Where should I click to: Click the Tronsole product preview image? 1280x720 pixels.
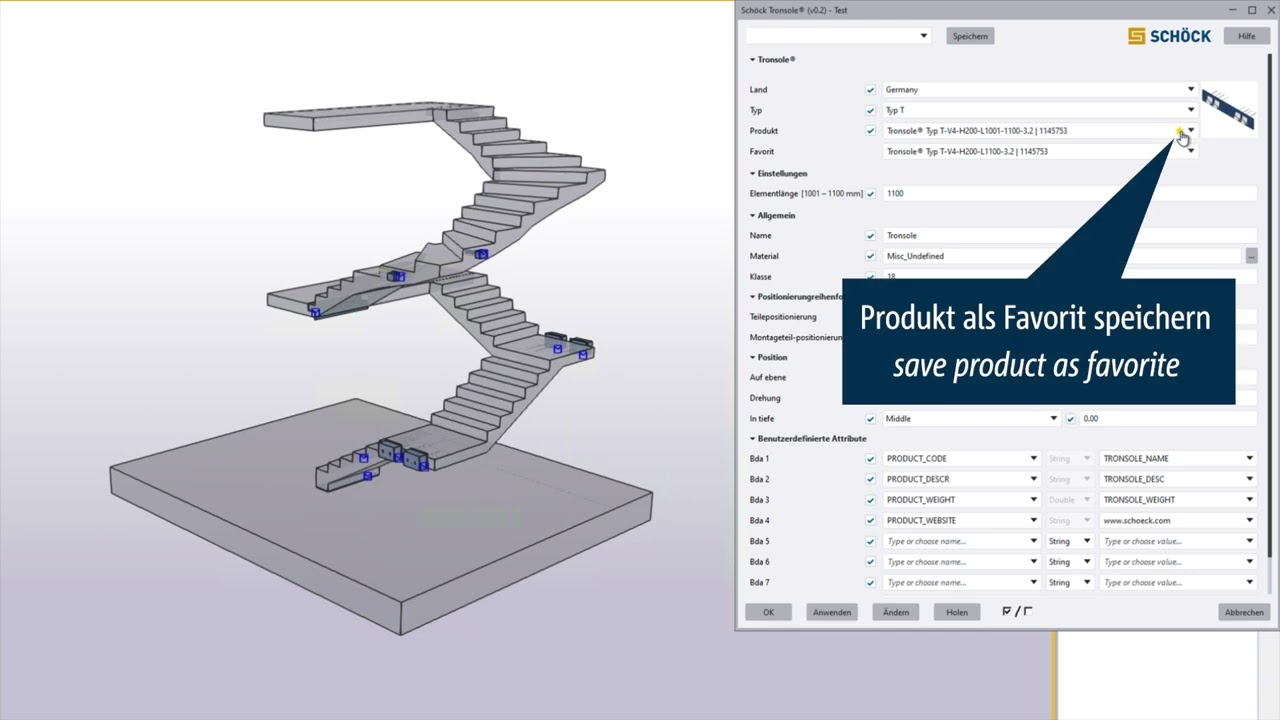point(1228,109)
